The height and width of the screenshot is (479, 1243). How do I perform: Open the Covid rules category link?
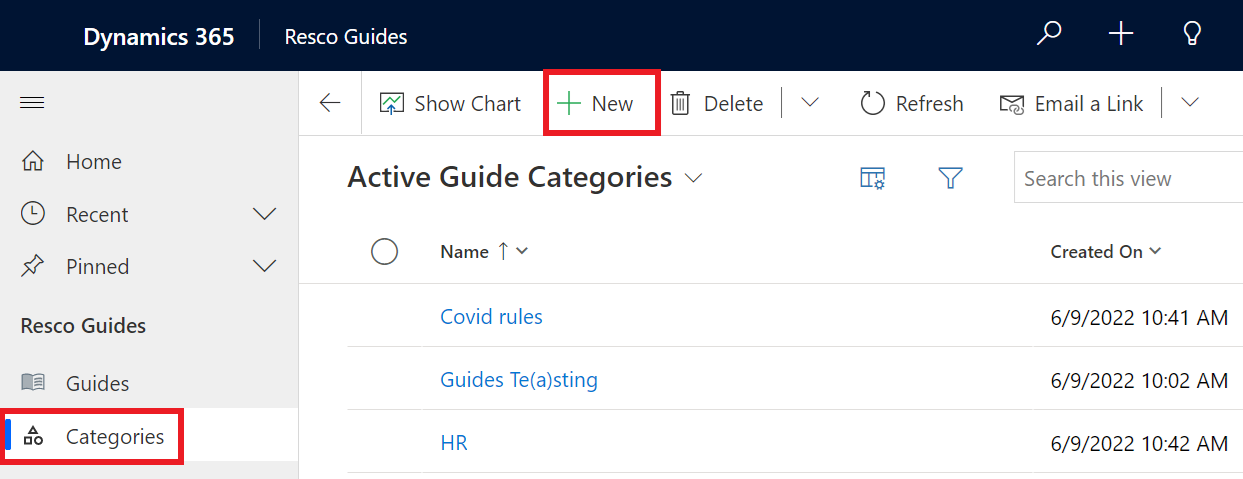(491, 317)
